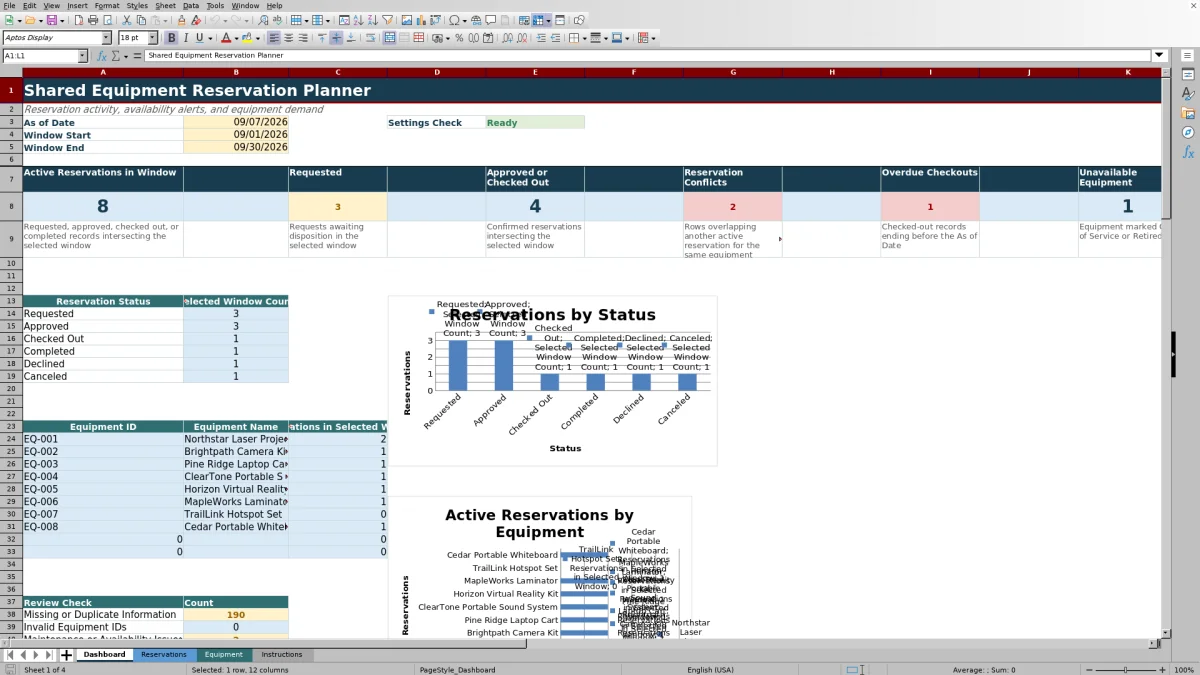Click the Insert Comment icon
Image resolution: width=1200 pixels, height=675 pixels.
tap(491, 20)
